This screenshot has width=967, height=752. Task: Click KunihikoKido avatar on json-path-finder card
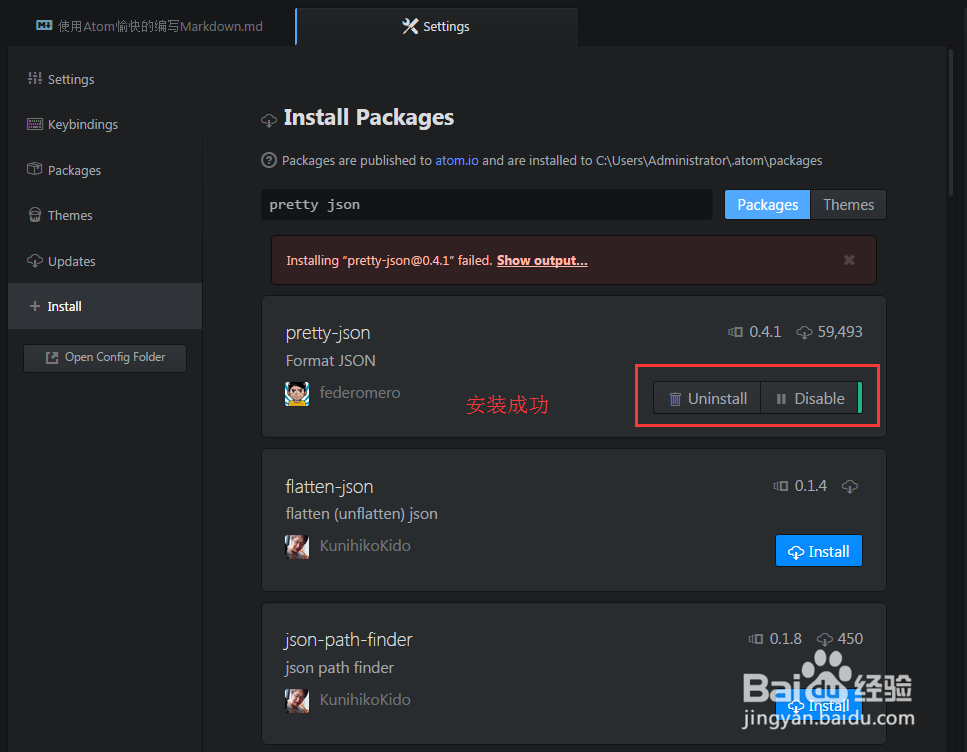(x=297, y=701)
